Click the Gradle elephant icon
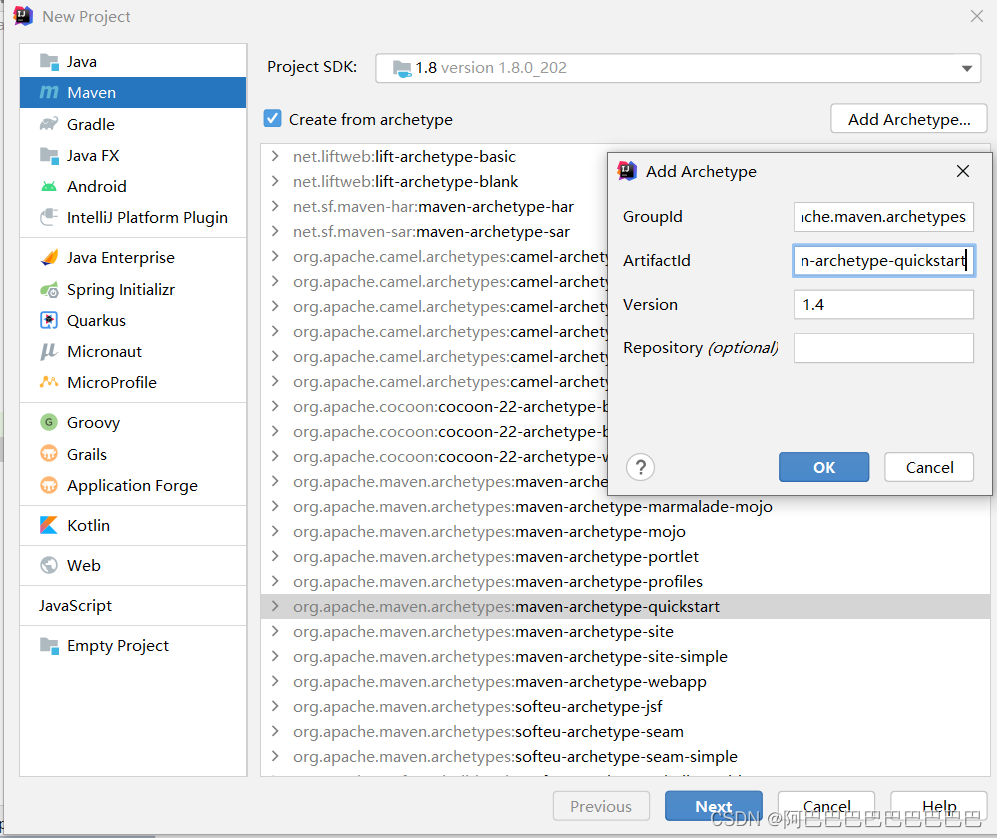997x838 pixels. pyautogui.click(x=49, y=124)
